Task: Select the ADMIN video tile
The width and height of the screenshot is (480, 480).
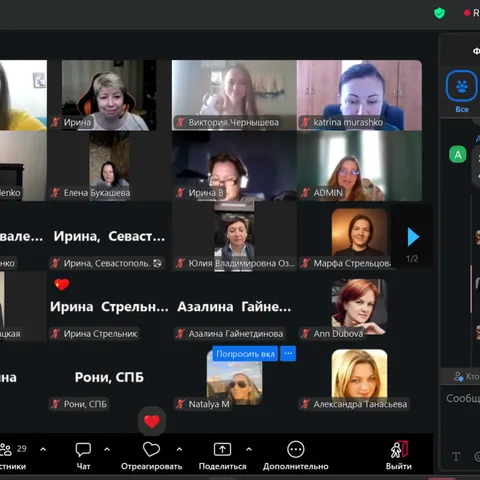Action: click(359, 166)
